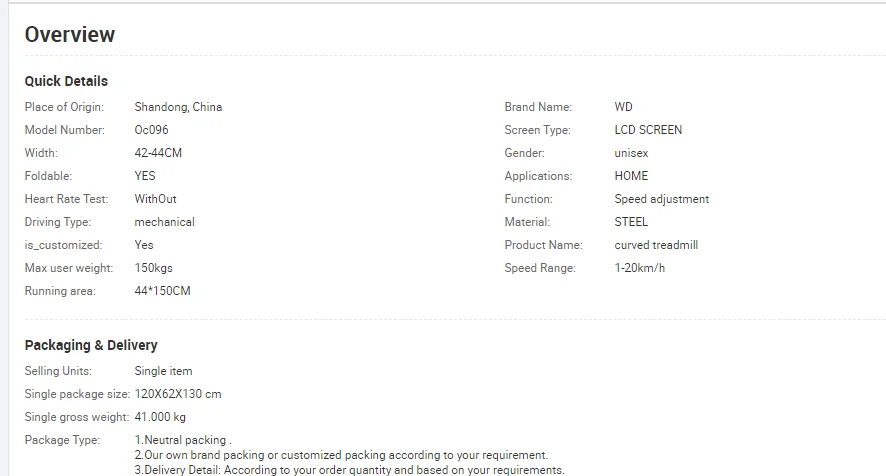Click the 42-44CM width value

(158, 153)
